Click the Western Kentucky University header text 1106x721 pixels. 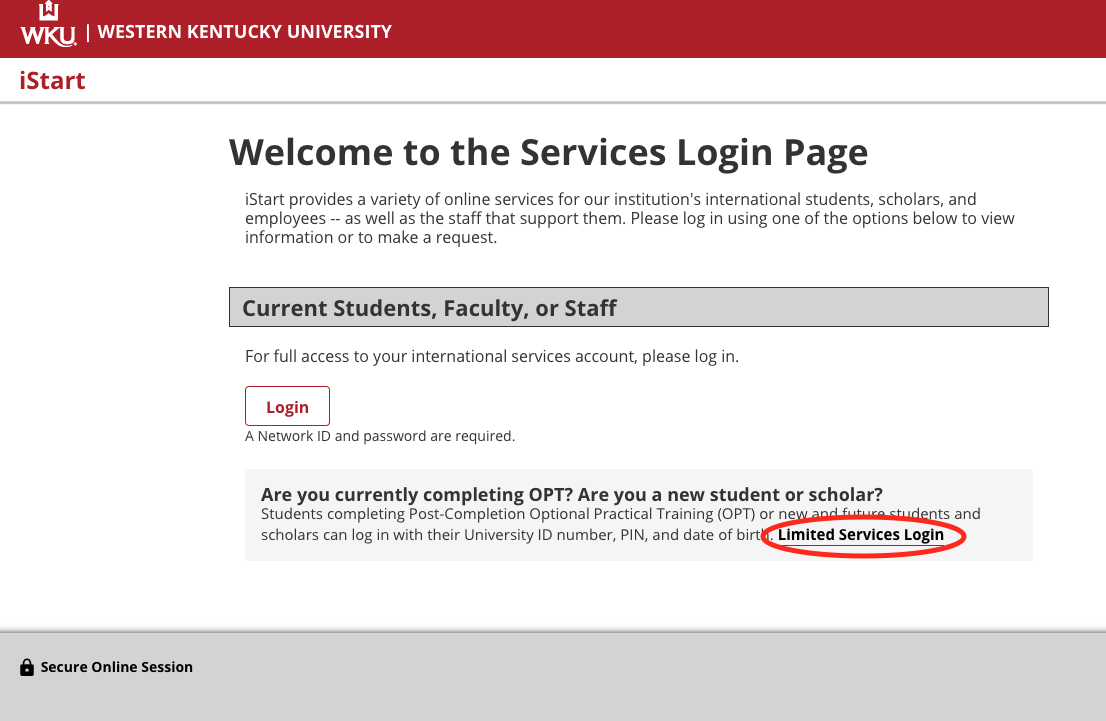(244, 31)
